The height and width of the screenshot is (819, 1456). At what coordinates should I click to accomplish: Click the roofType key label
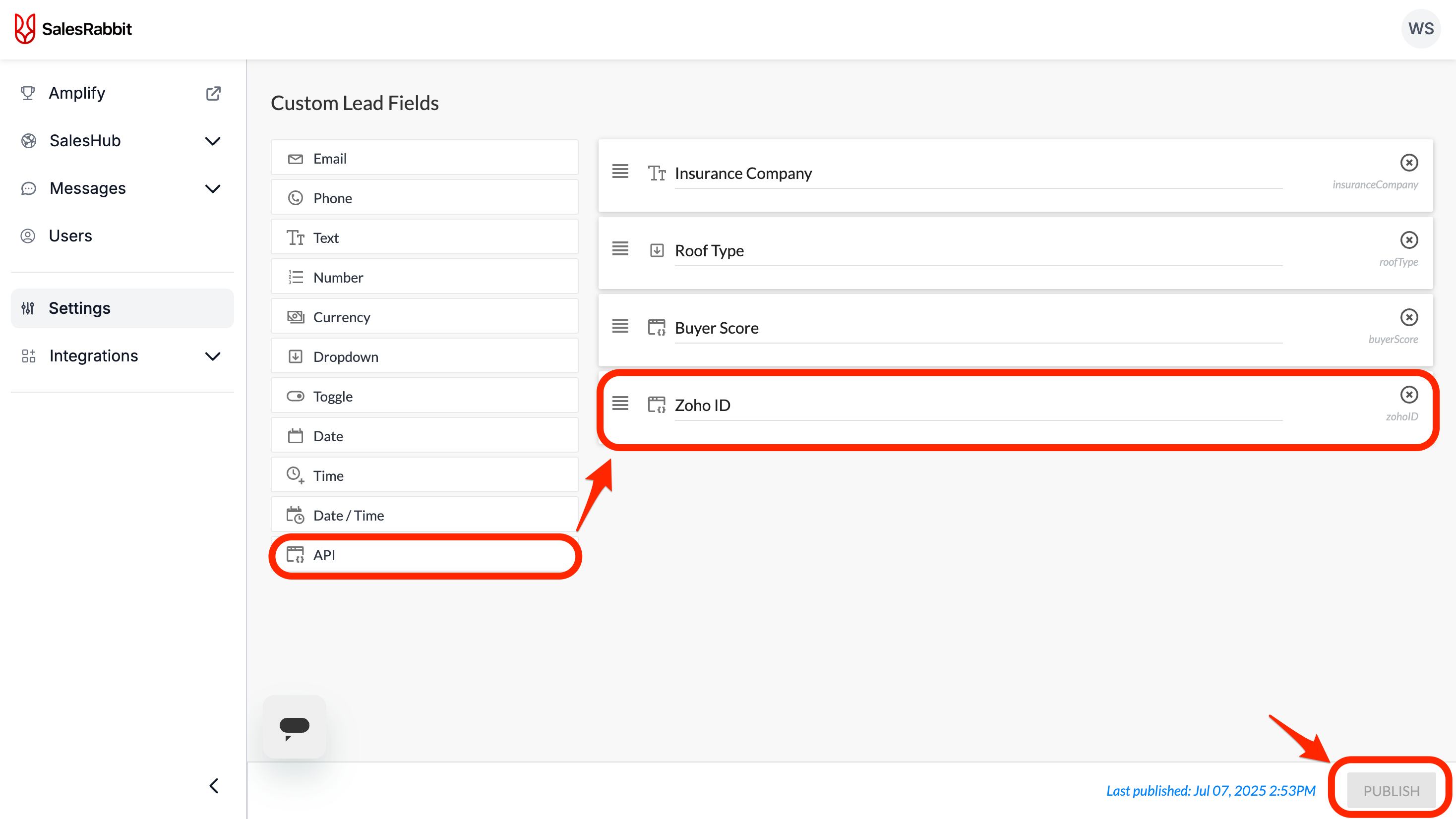(1398, 262)
